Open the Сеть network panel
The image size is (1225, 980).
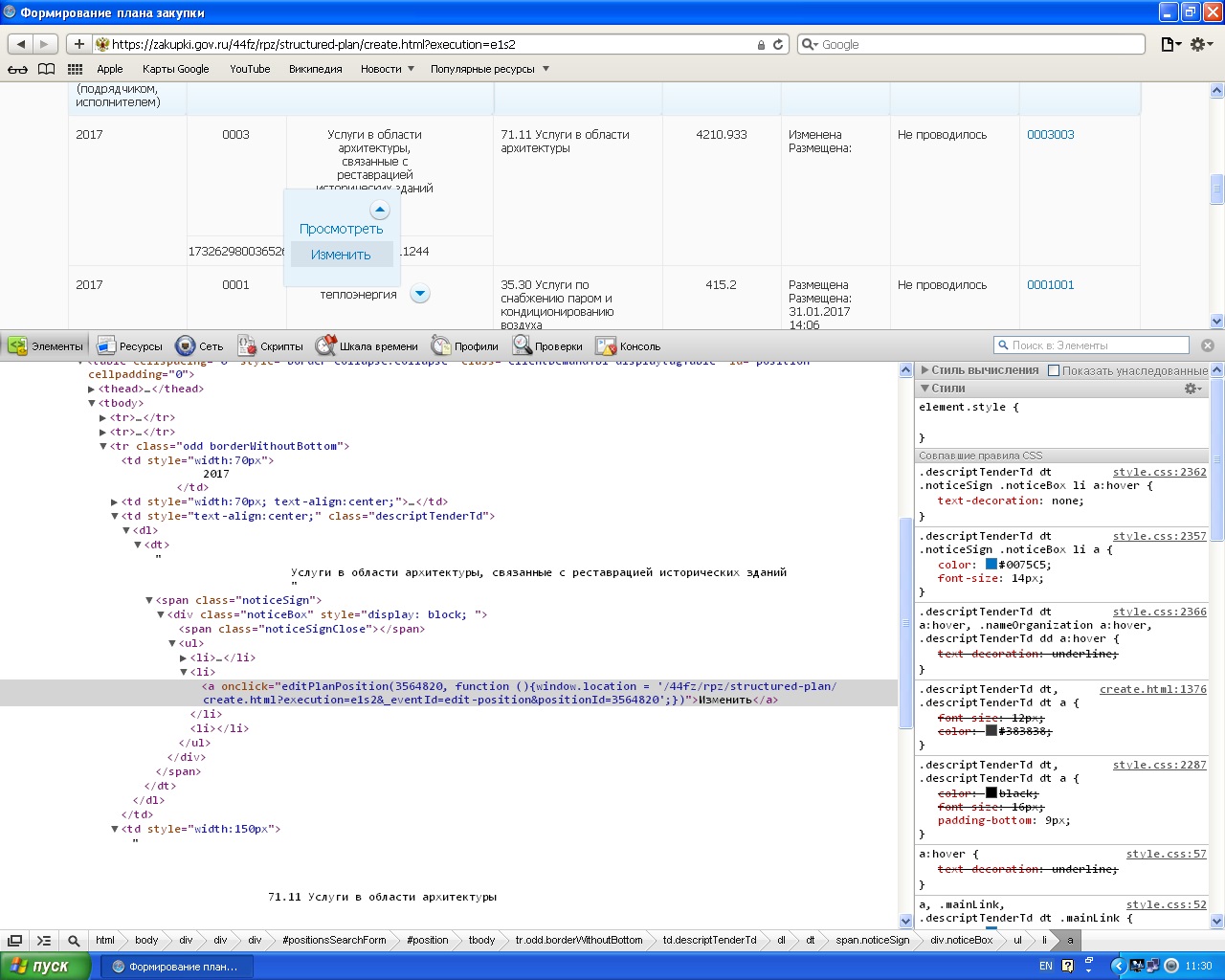199,346
